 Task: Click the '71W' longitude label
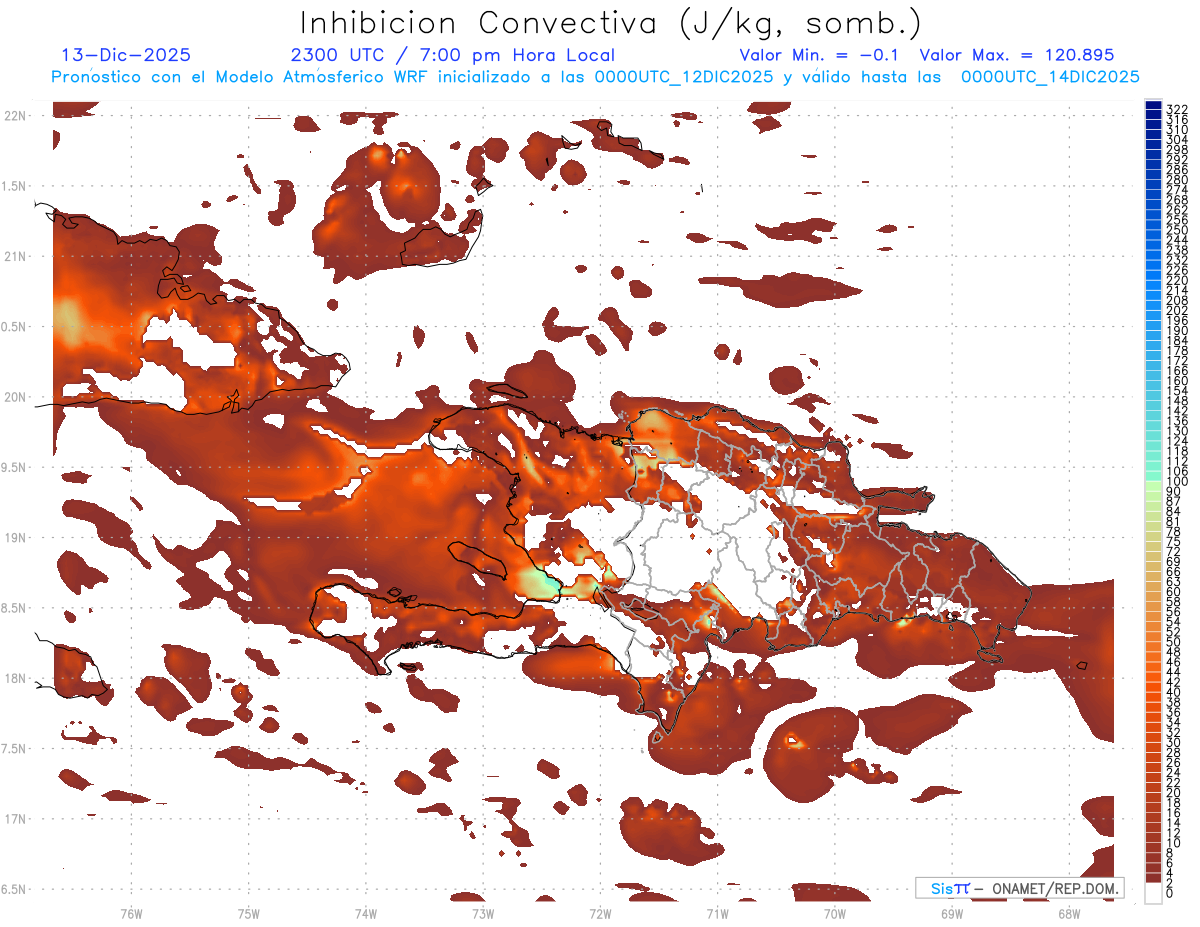coord(717,914)
